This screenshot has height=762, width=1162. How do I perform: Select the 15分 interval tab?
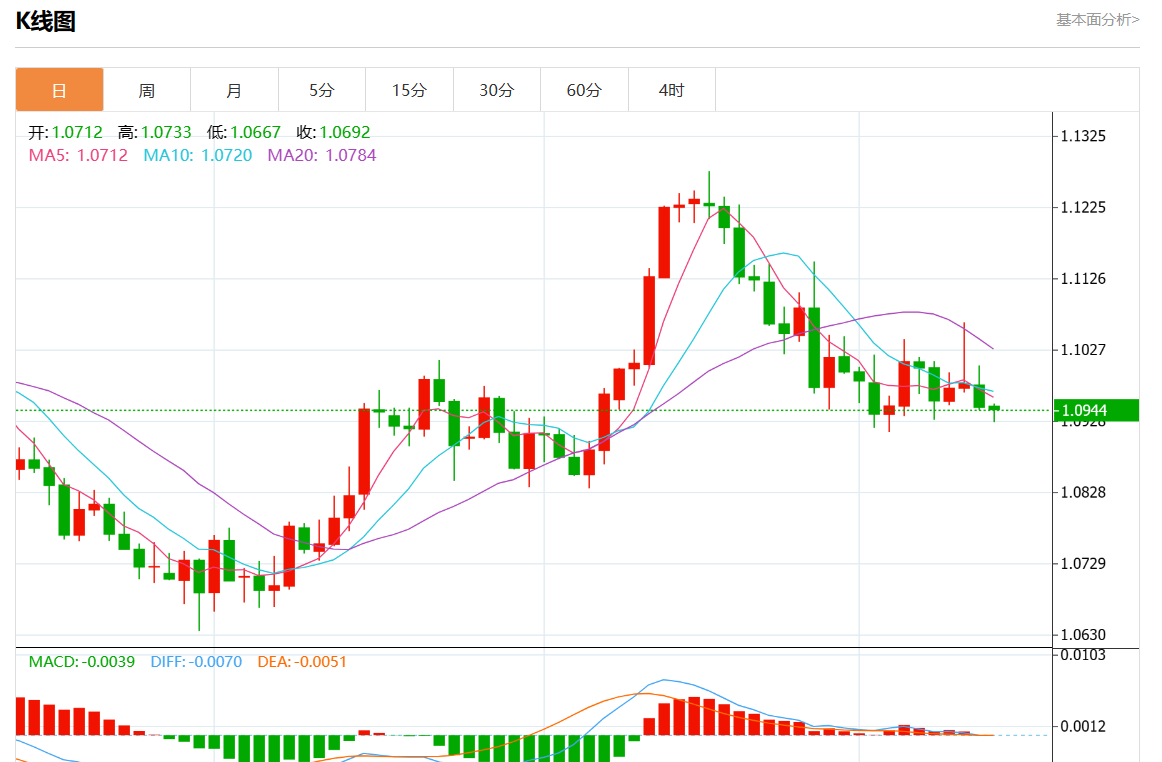(x=409, y=90)
